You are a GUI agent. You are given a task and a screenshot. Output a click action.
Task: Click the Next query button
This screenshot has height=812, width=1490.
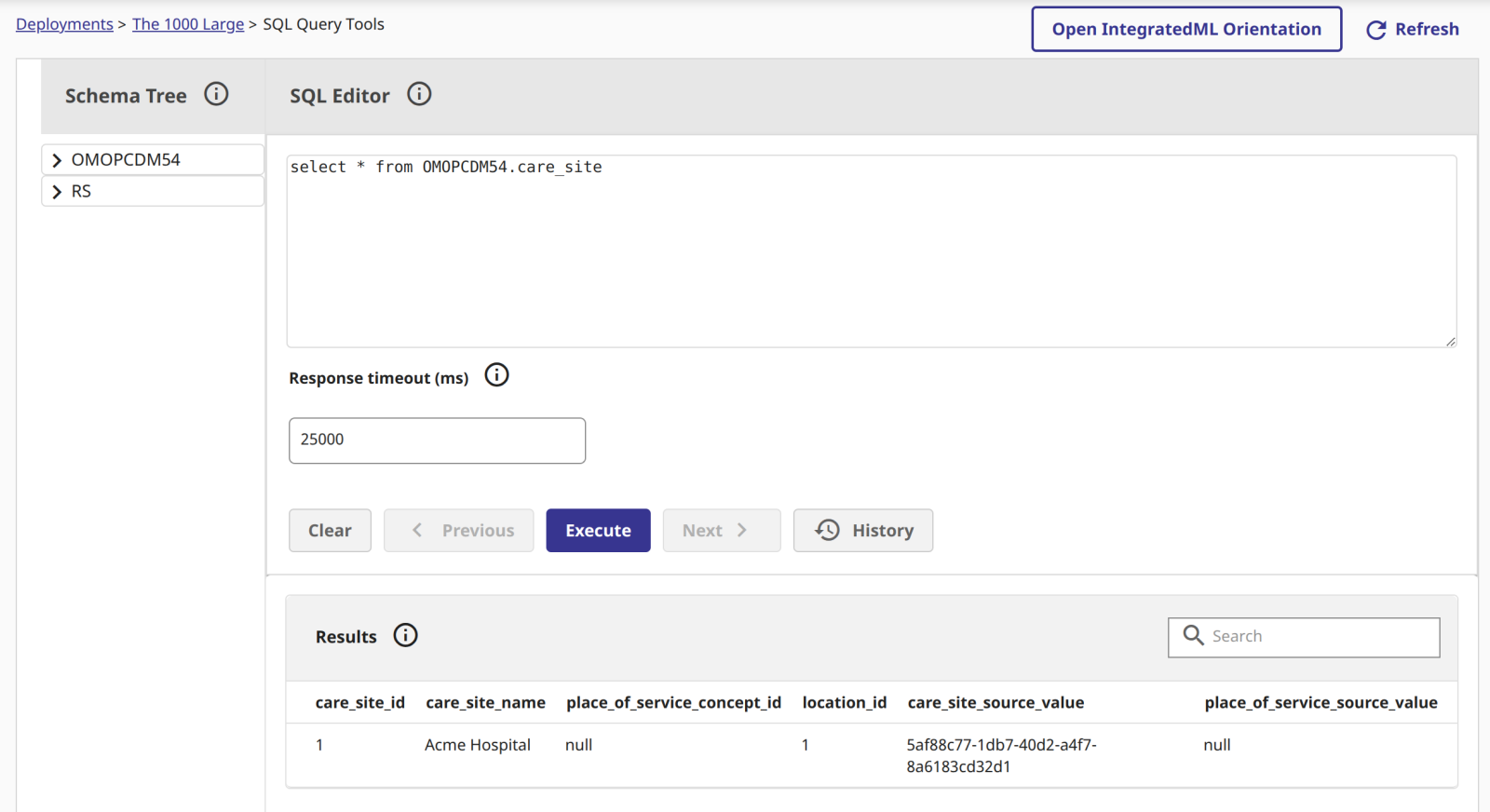[721, 531]
